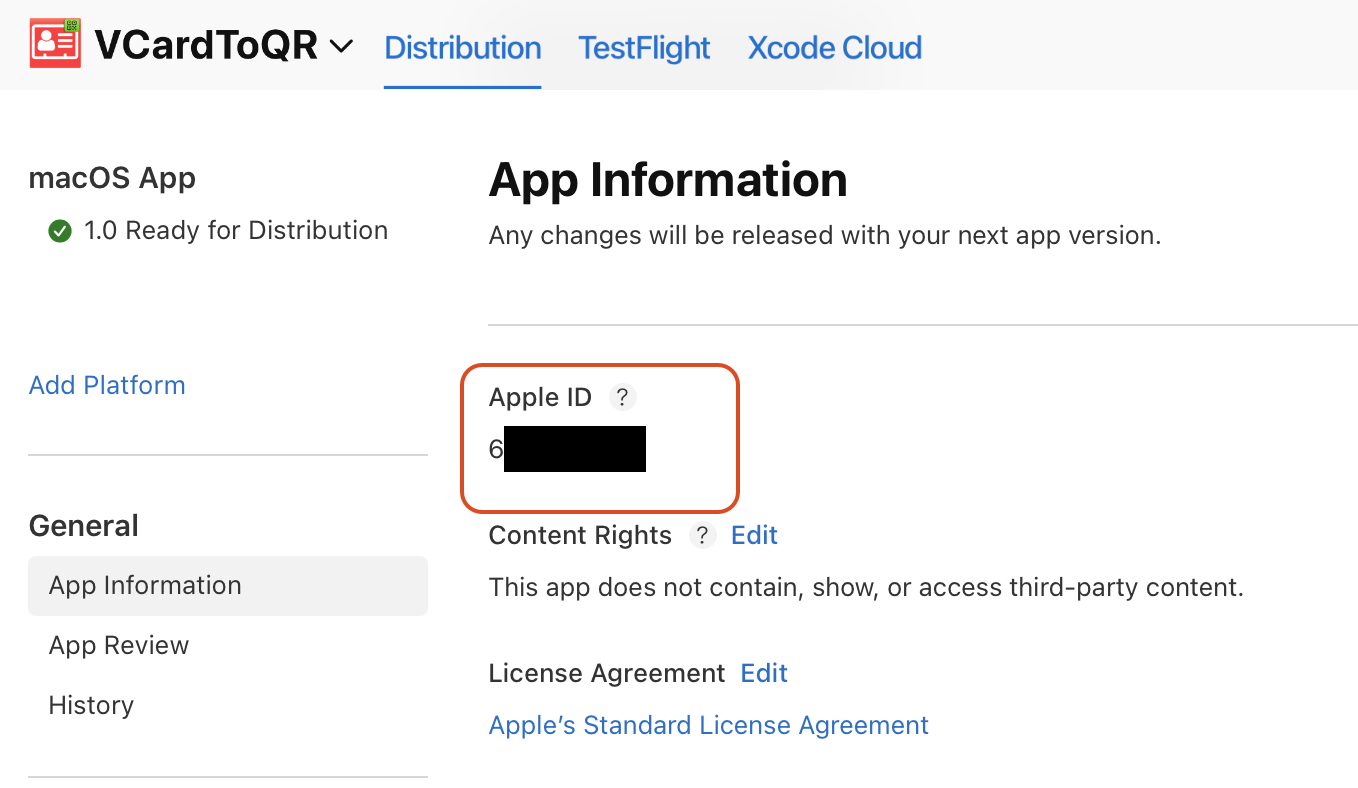Open the Xcode Cloud tab
Screen dimensions: 1358x788
[x=835, y=47]
